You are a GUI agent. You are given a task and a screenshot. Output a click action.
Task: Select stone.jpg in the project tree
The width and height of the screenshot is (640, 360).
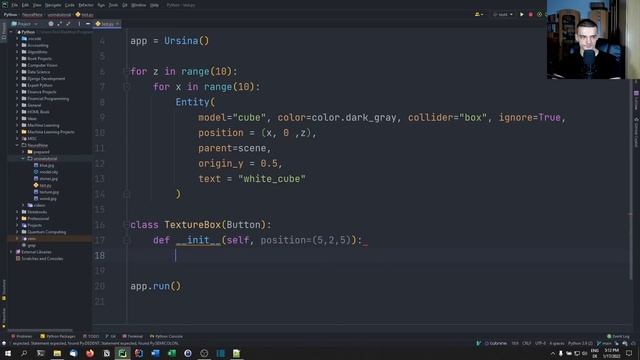(x=45, y=178)
